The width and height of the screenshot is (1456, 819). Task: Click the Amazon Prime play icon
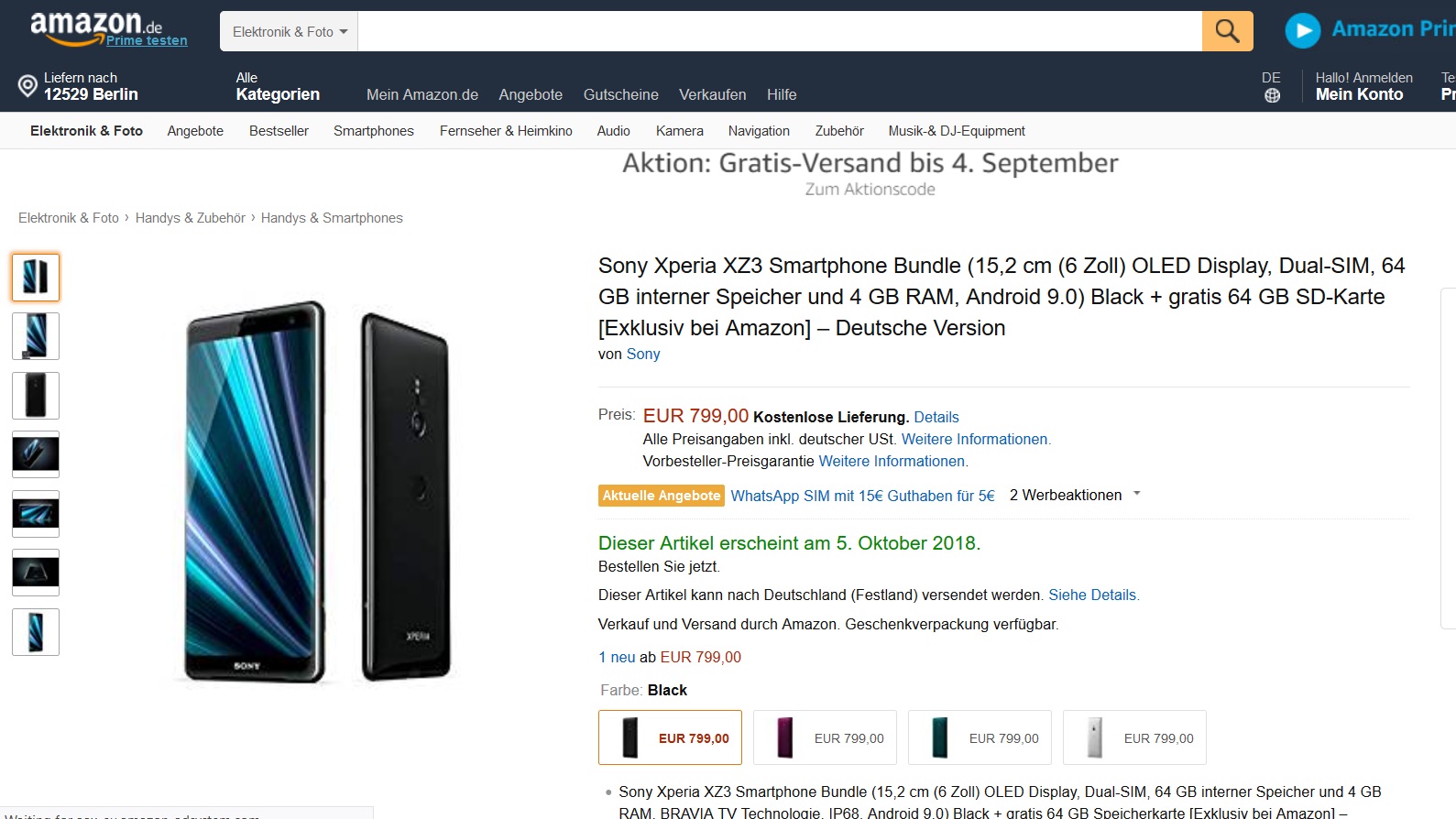pyautogui.click(x=1302, y=30)
